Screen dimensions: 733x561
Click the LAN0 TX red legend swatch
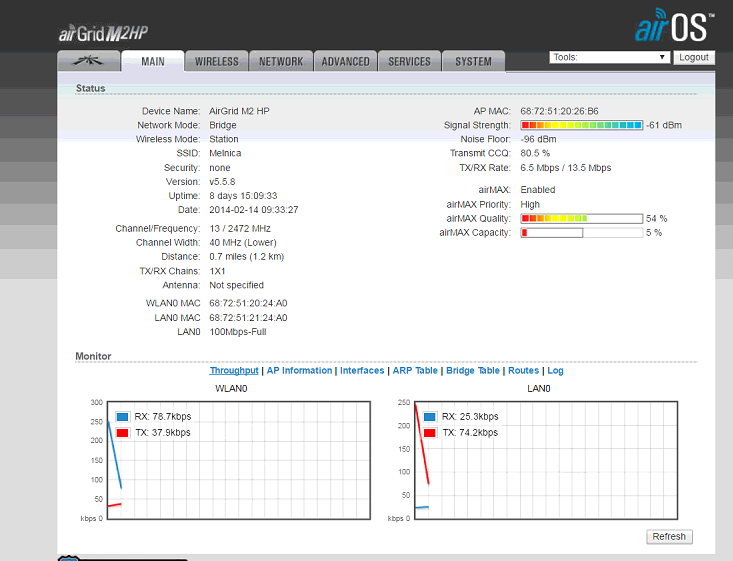click(x=430, y=432)
